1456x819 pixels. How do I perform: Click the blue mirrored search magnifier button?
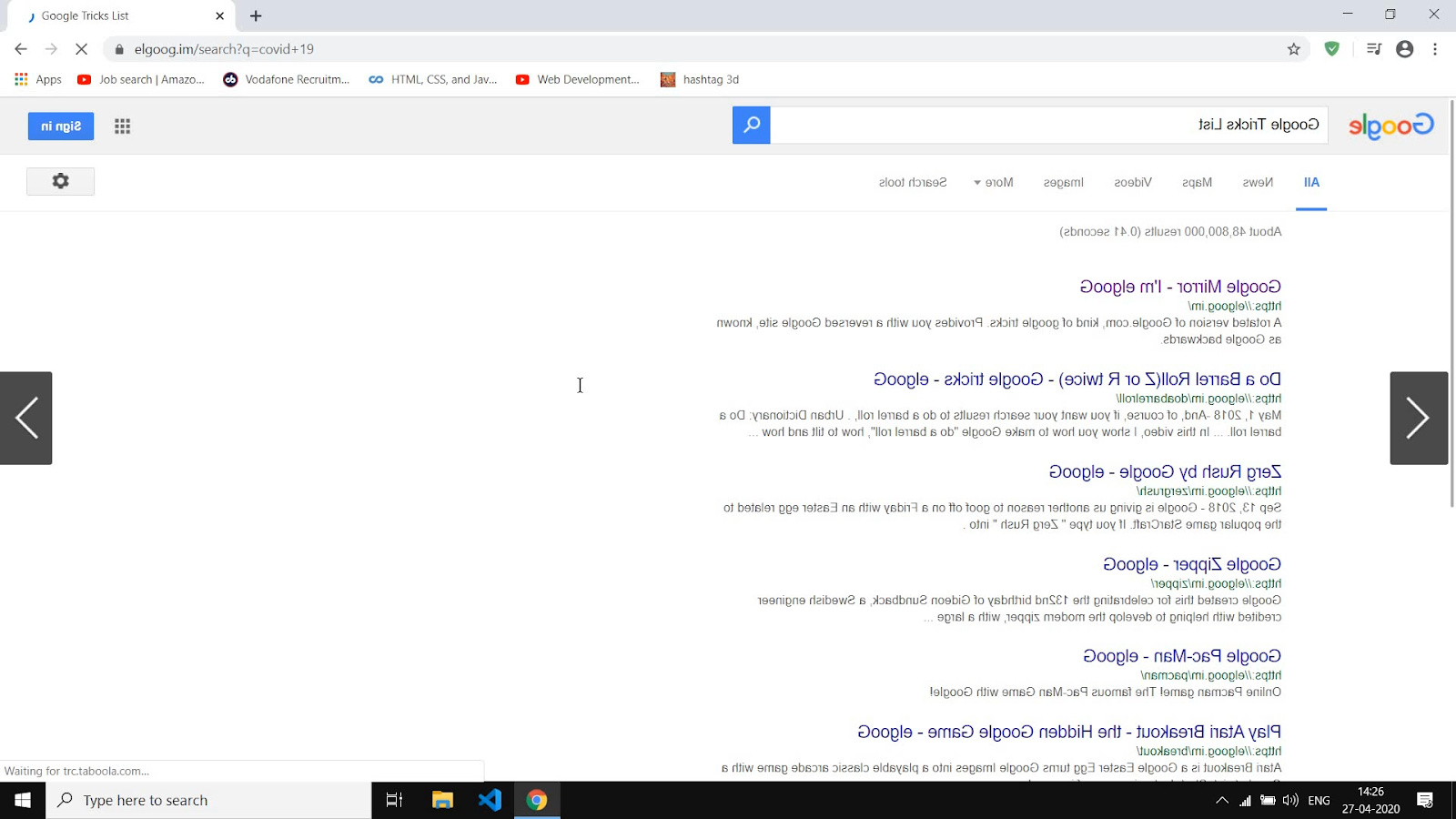751,126
